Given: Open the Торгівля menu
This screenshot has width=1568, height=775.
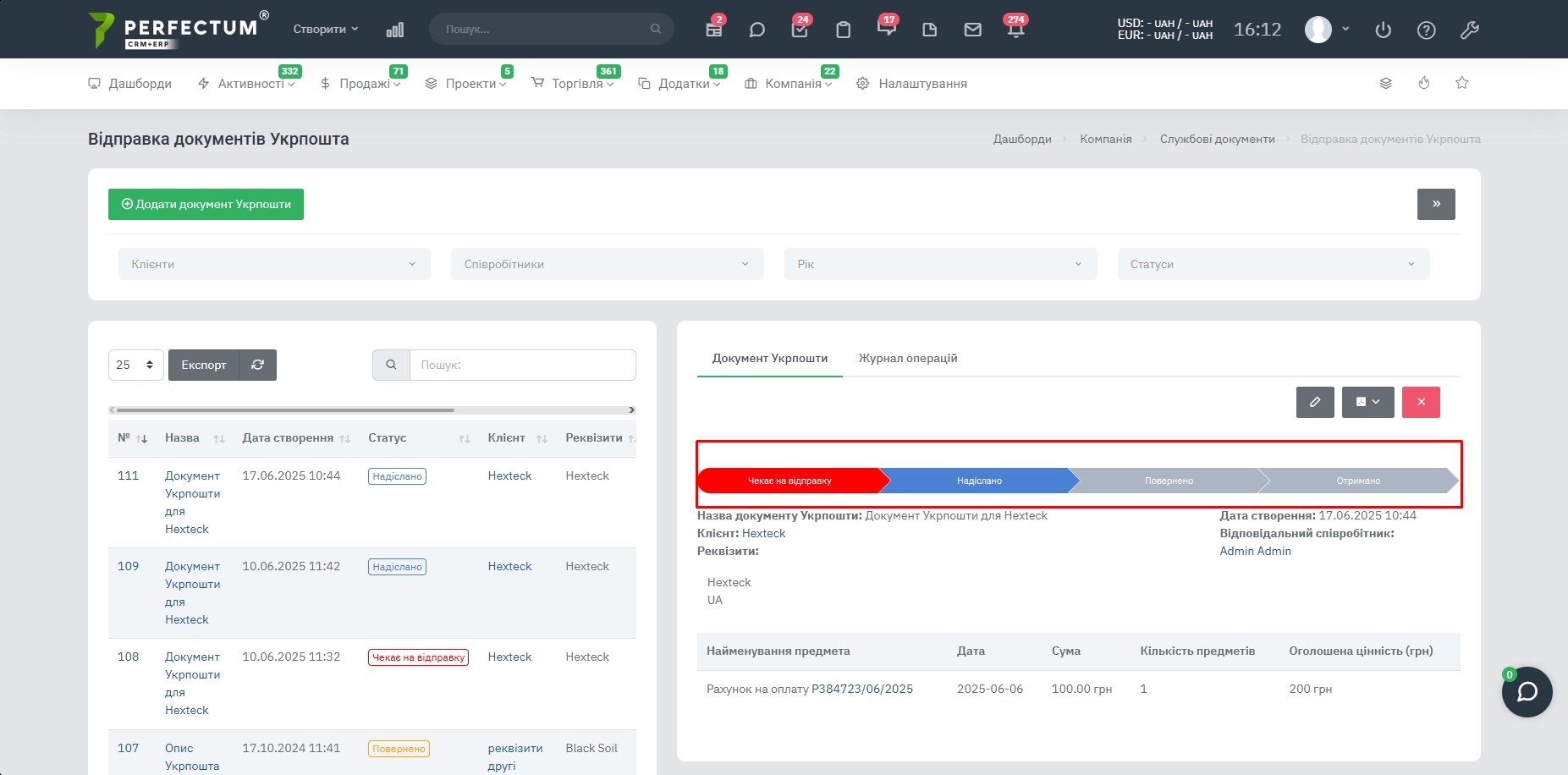Looking at the screenshot, I should pos(573,83).
